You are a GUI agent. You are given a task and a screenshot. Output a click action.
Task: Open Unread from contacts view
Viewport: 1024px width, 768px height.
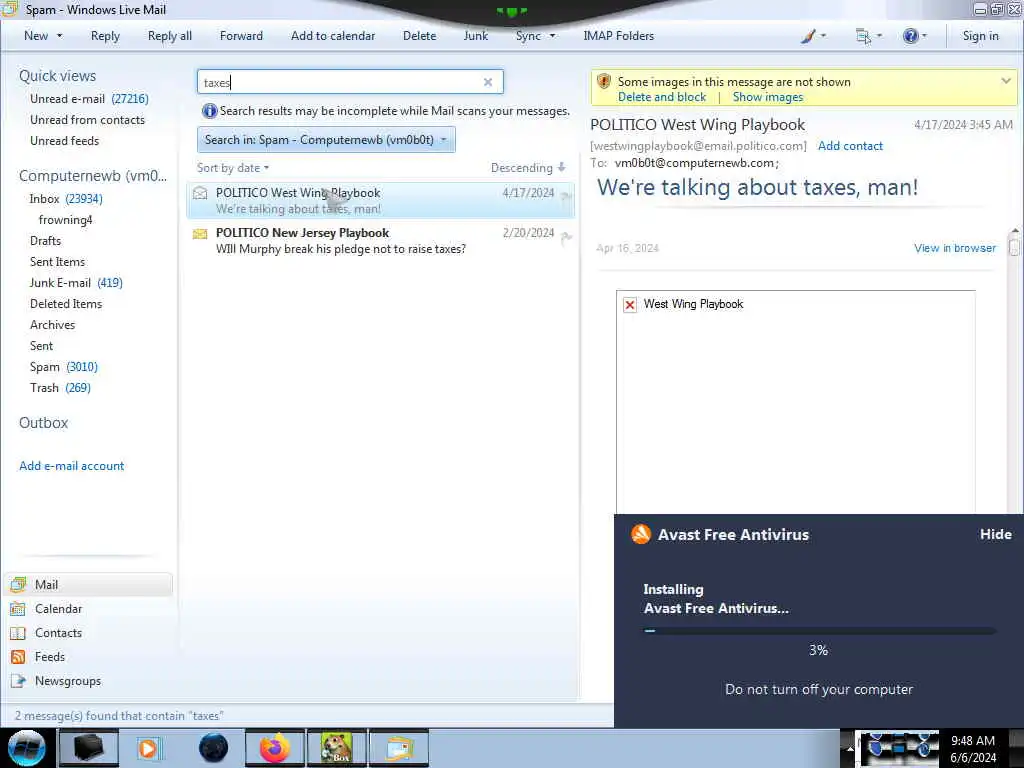[88, 120]
